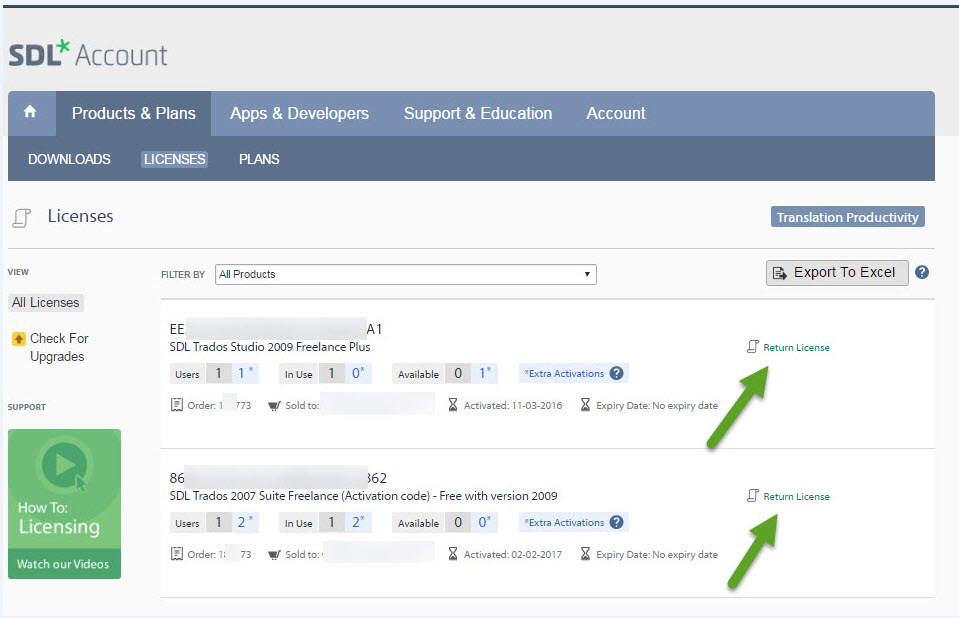Click hourglass icon next to Activated: 11-03-2016
The width and height of the screenshot is (959, 618).
[x=453, y=404]
